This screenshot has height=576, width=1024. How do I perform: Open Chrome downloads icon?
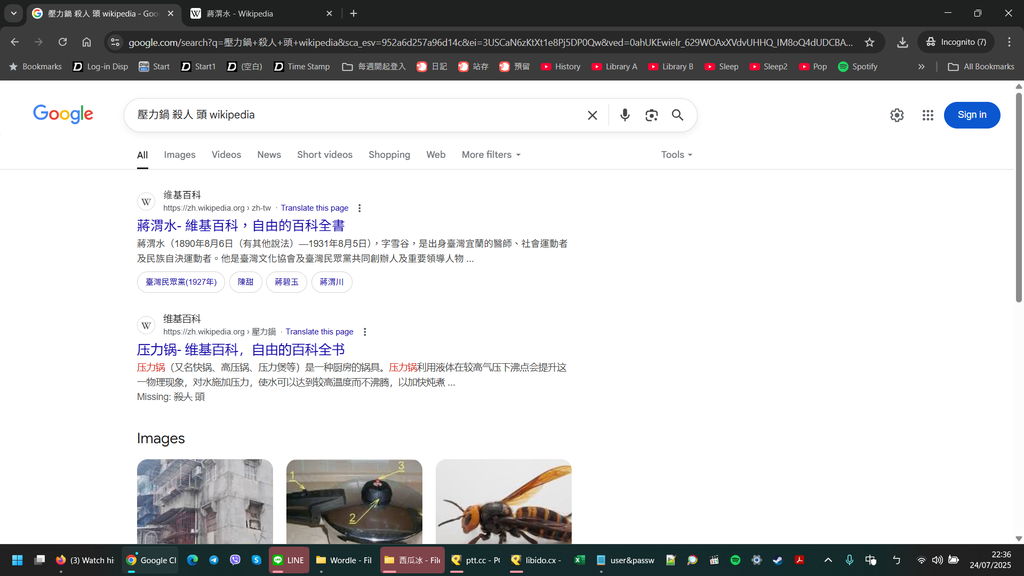tap(902, 42)
